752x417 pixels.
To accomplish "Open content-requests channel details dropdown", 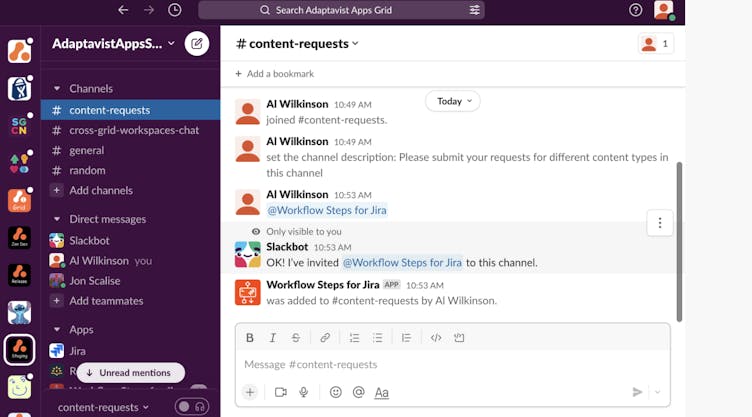I will 297,44.
